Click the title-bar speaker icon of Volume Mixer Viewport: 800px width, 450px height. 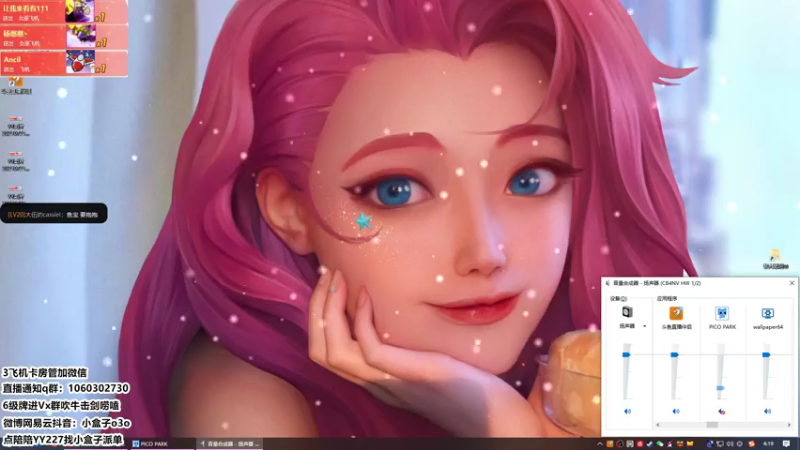pyautogui.click(x=607, y=283)
